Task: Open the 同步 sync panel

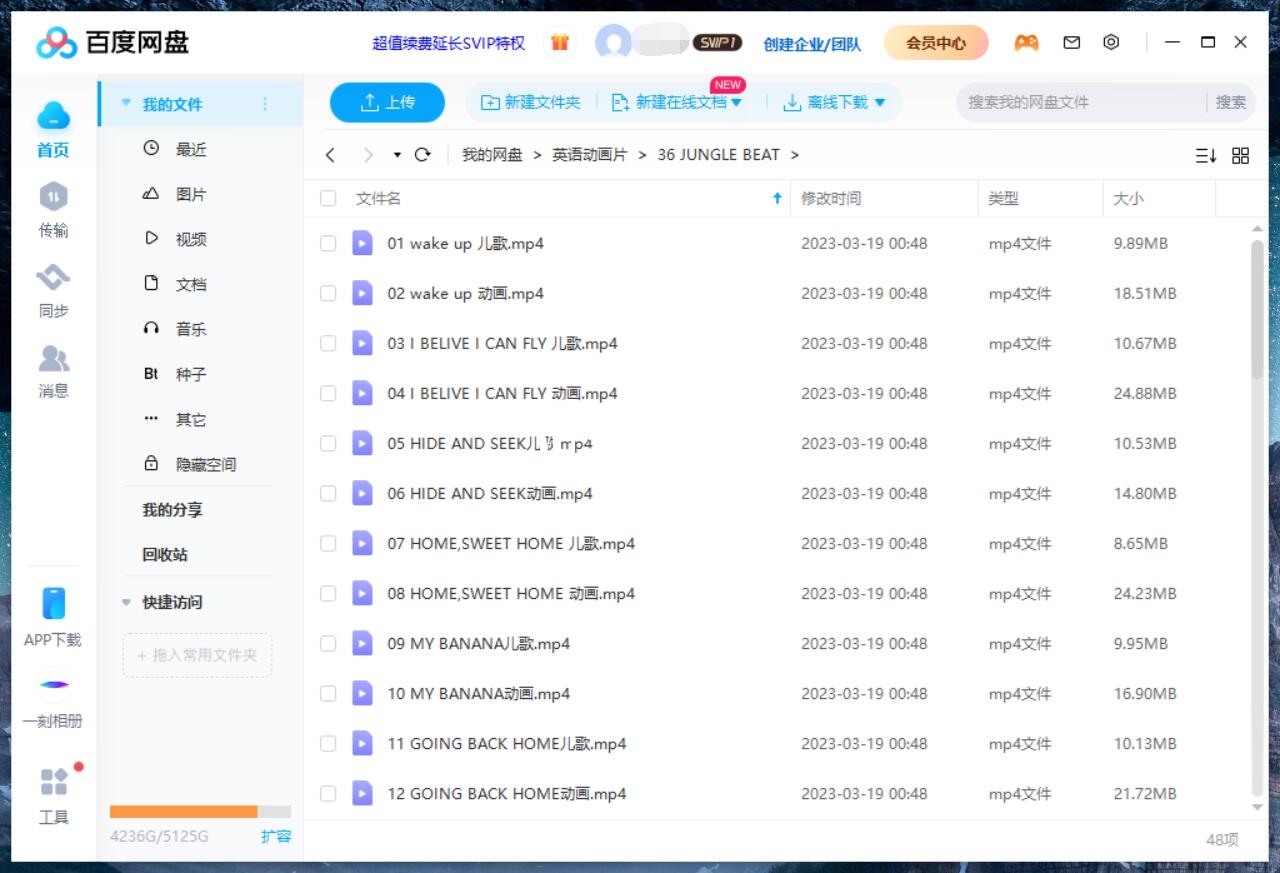Action: (x=53, y=290)
